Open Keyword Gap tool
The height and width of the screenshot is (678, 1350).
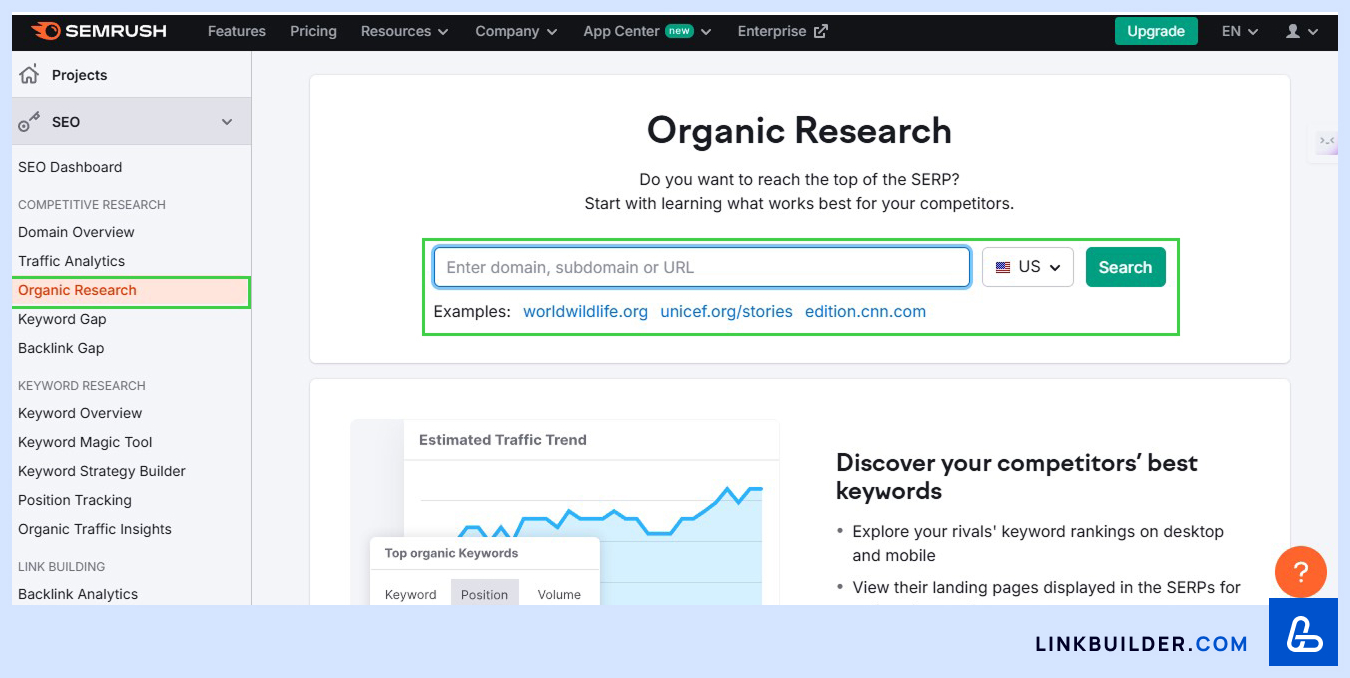coord(62,319)
